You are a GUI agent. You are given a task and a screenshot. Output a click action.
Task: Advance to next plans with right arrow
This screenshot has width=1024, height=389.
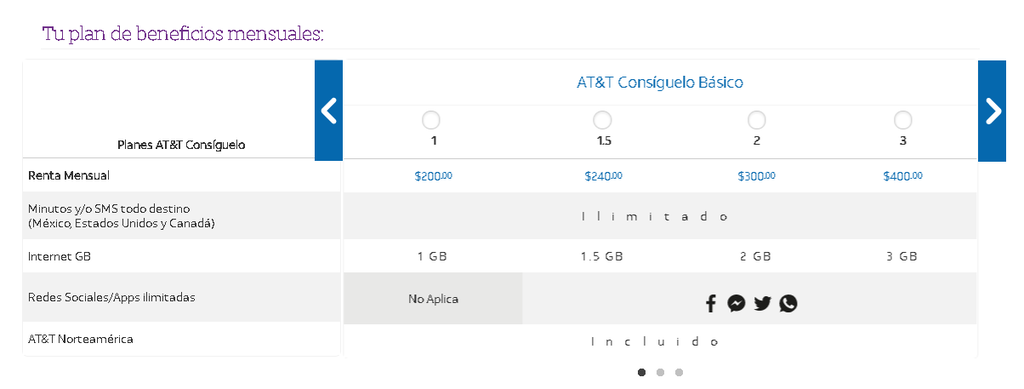(x=992, y=110)
